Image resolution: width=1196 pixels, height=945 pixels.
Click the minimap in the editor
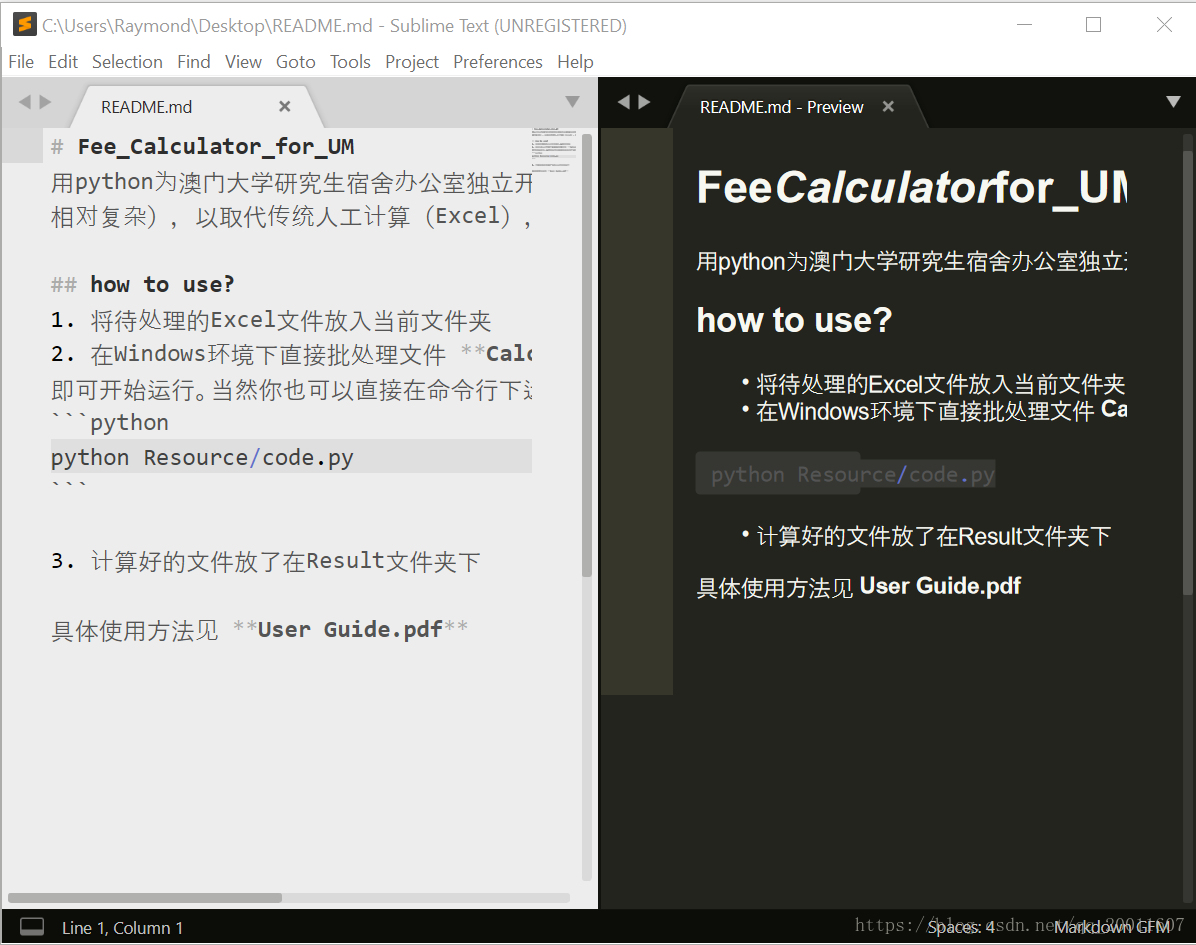tap(555, 149)
